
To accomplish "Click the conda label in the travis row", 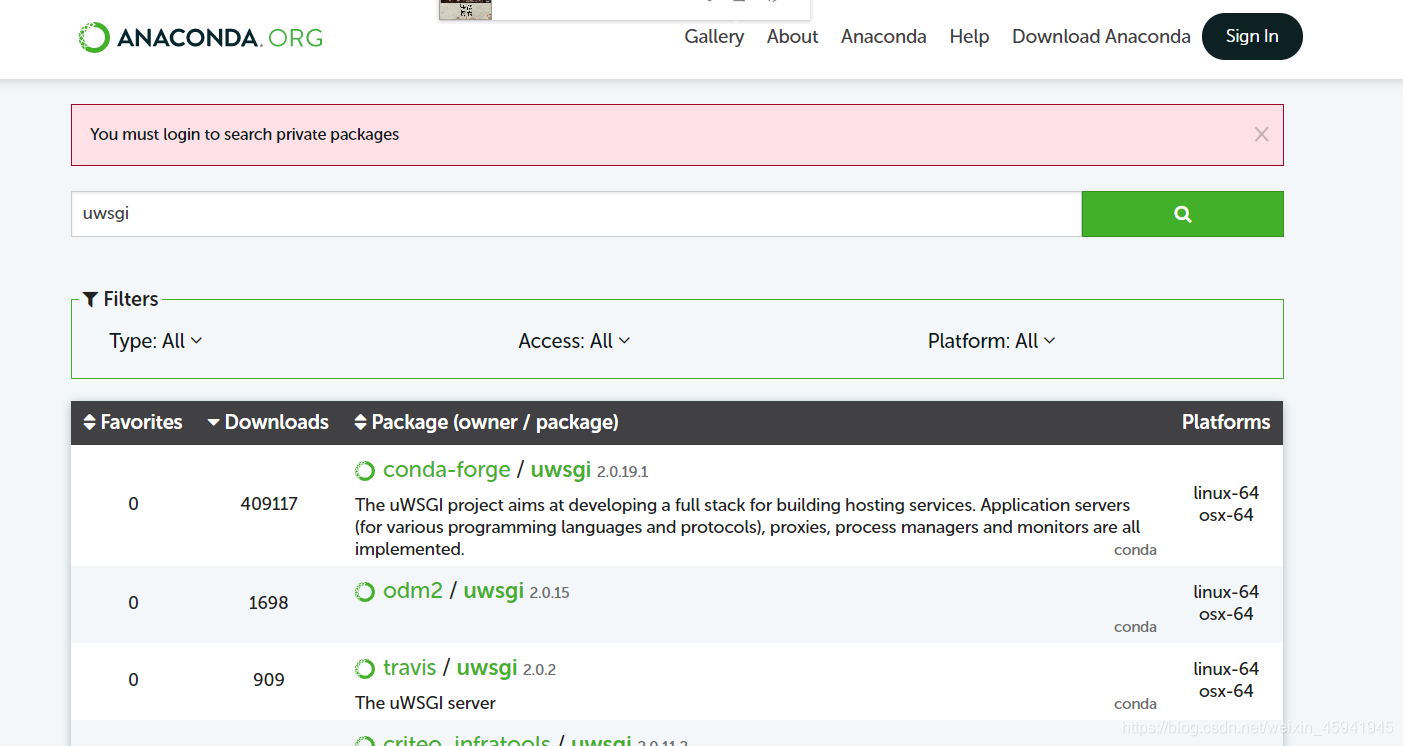I will (x=1135, y=704).
